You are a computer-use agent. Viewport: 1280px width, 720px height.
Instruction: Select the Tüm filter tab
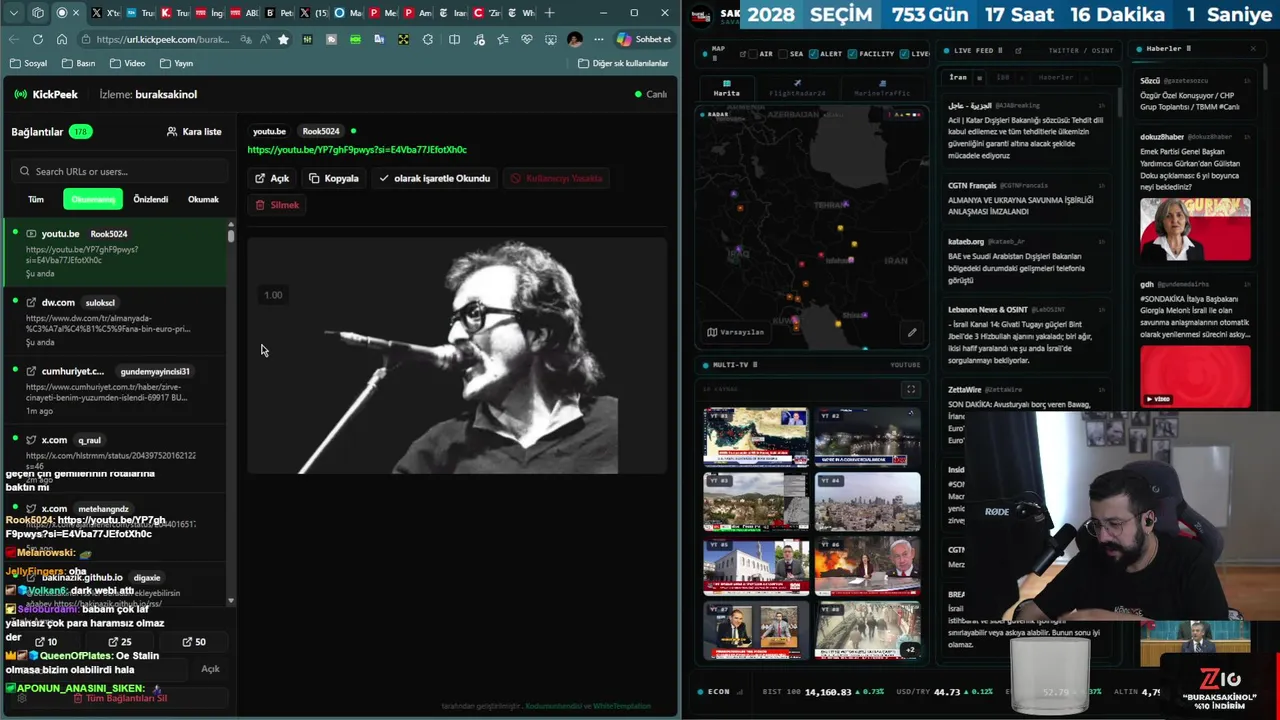36,199
